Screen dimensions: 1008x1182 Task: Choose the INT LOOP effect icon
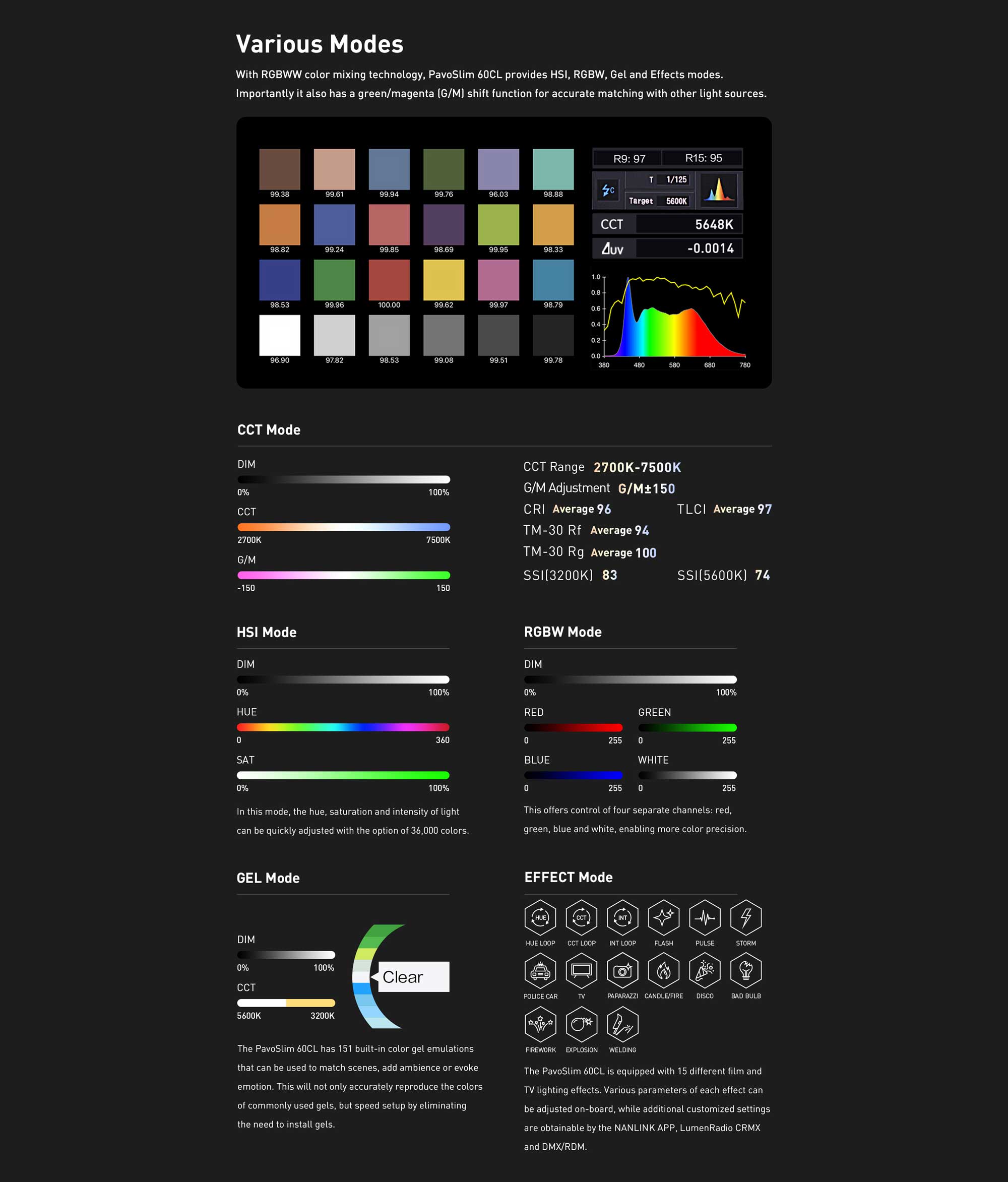point(622,917)
